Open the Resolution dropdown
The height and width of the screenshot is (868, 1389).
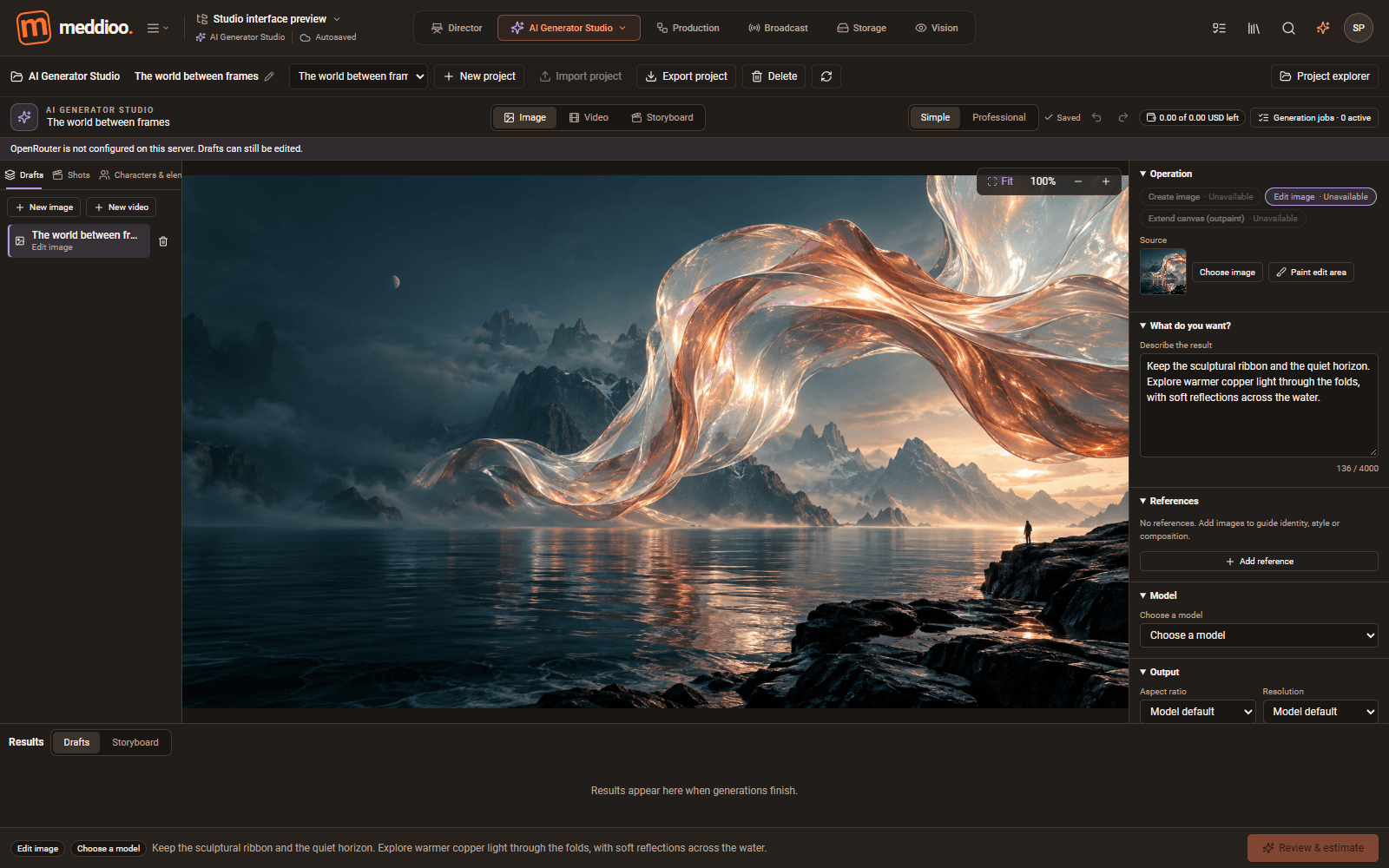tap(1320, 712)
